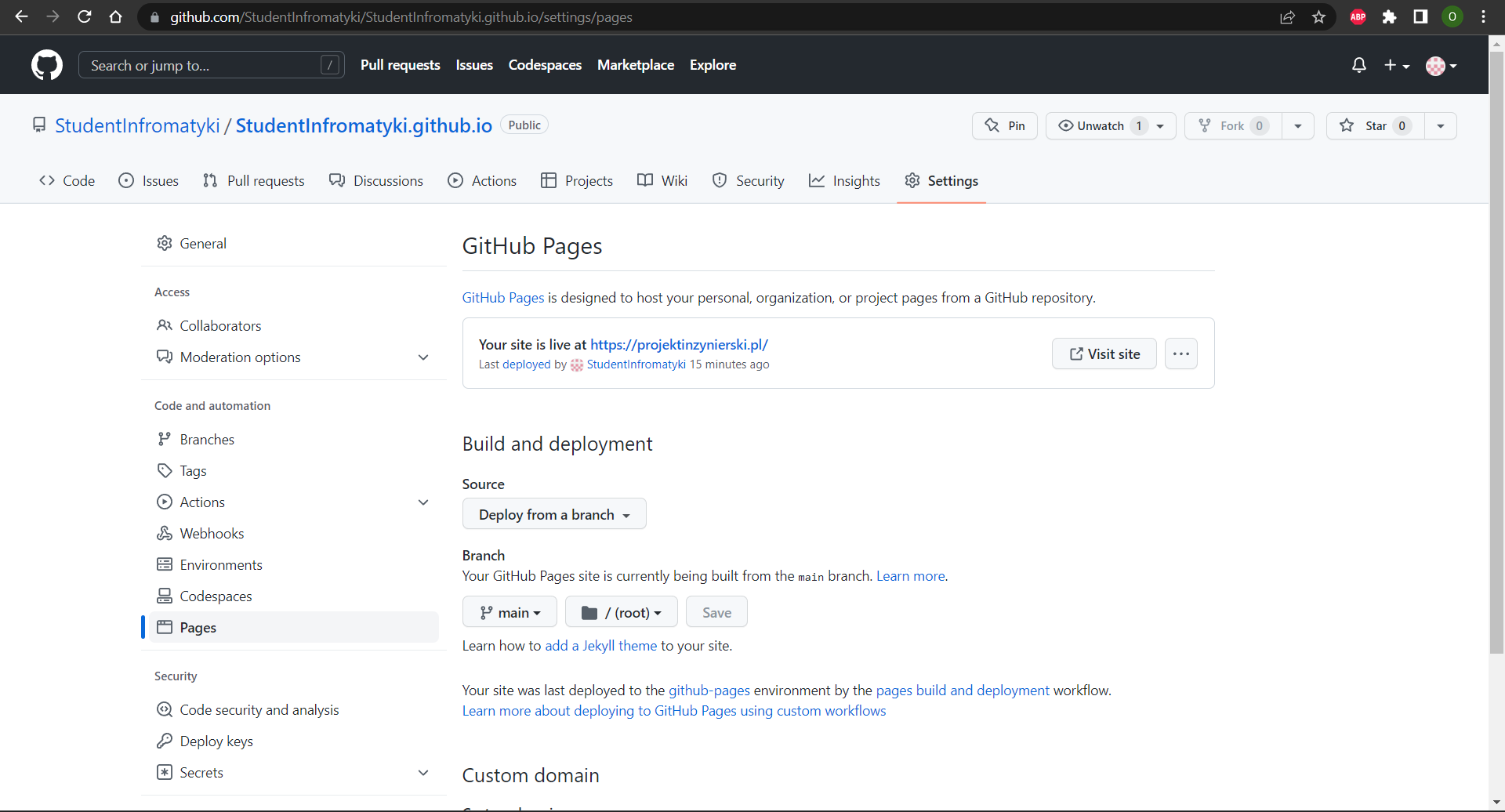The height and width of the screenshot is (812, 1505).
Task: Open the projektinzynierski.pl site link
Action: tap(679, 345)
